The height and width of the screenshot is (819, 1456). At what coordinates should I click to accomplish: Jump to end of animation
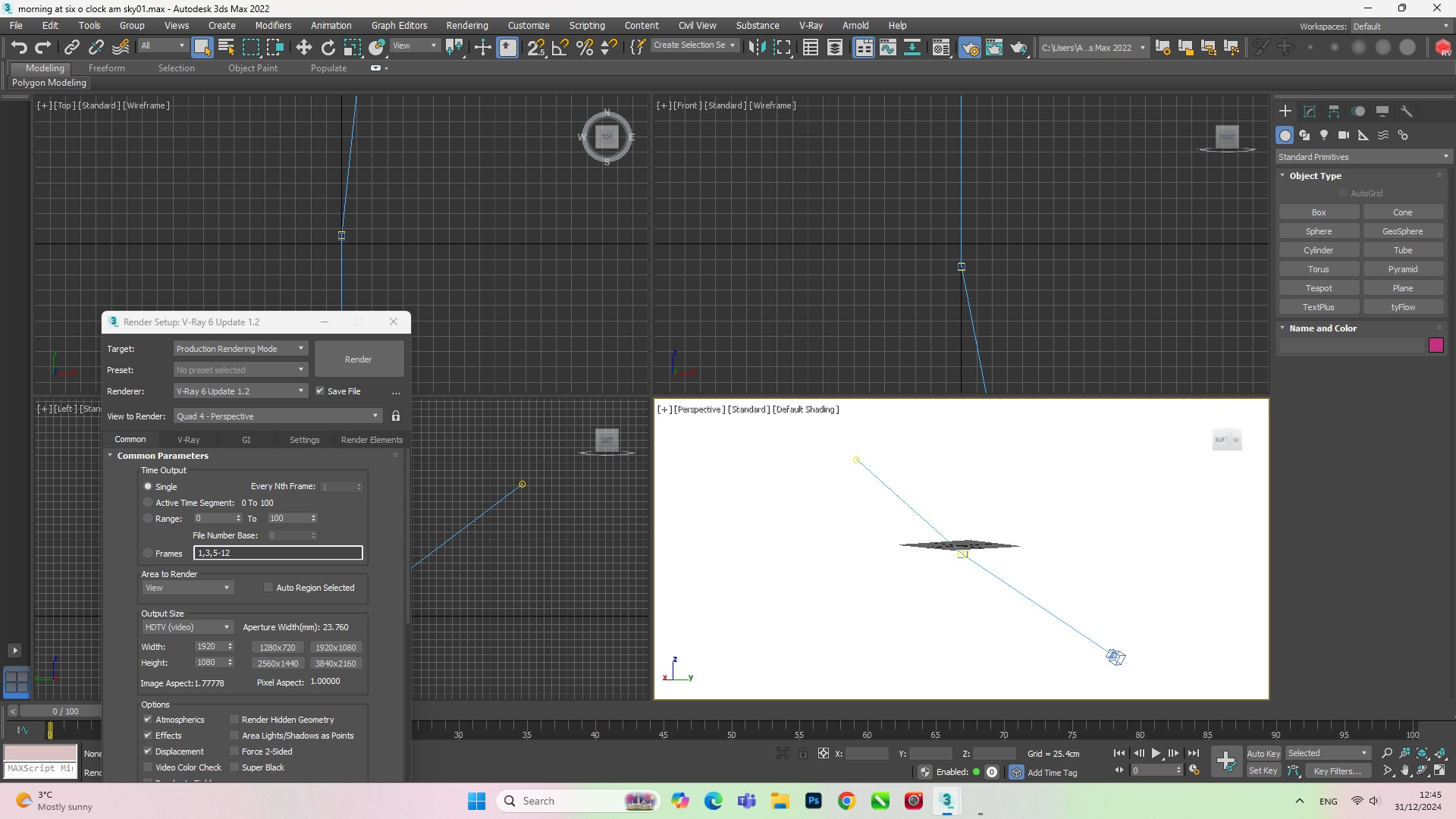tap(1194, 753)
